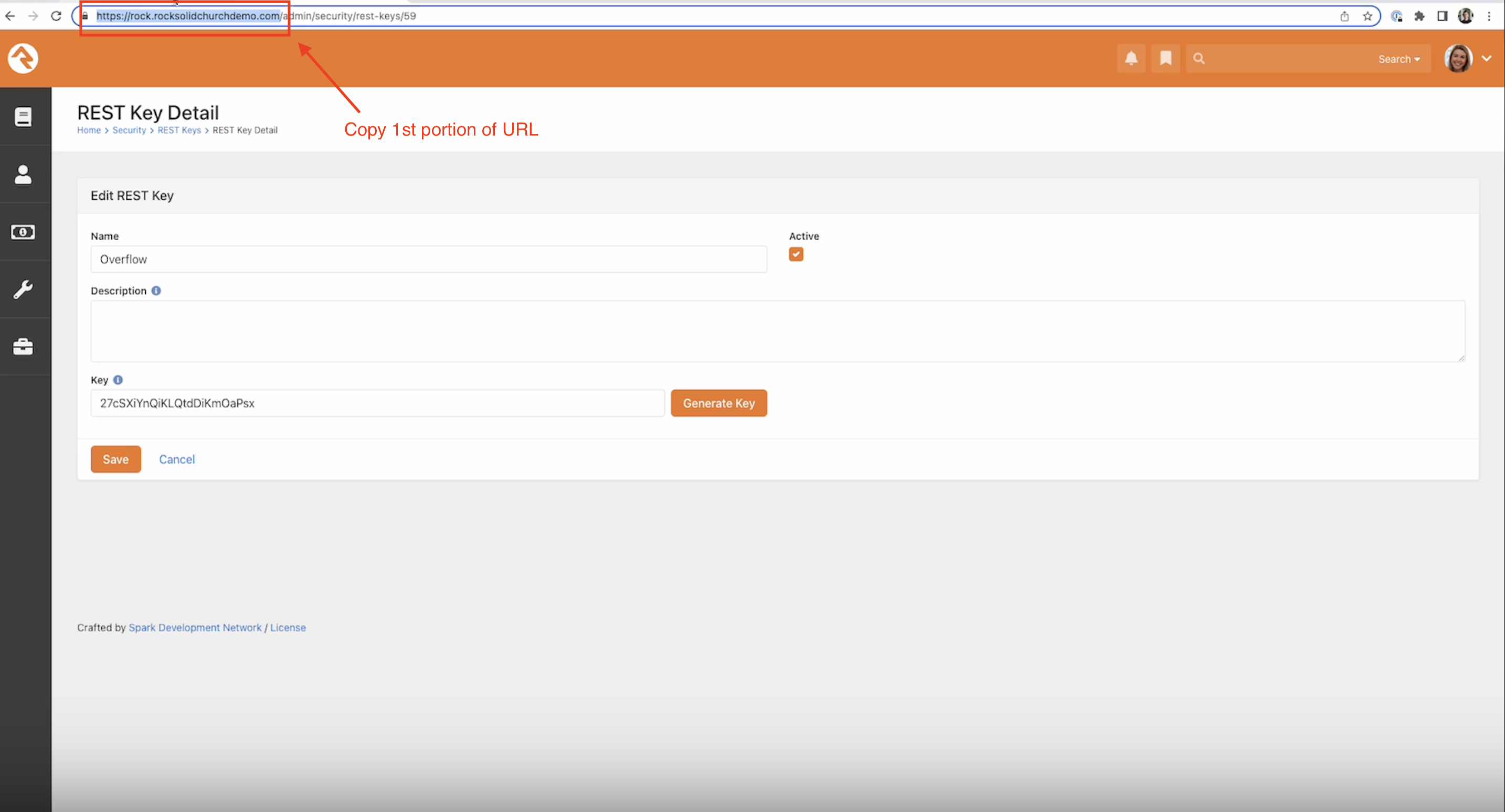Go to REST Keys breadcrumb link
The width and height of the screenshot is (1505, 812).
click(x=179, y=130)
